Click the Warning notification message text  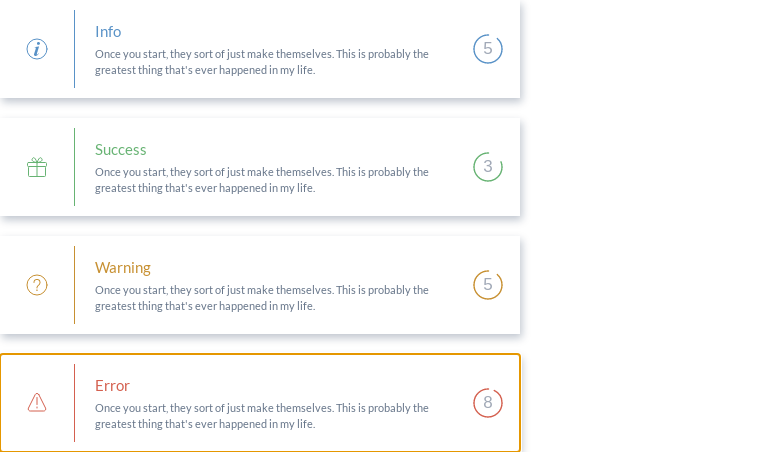pyautogui.click(x=262, y=298)
